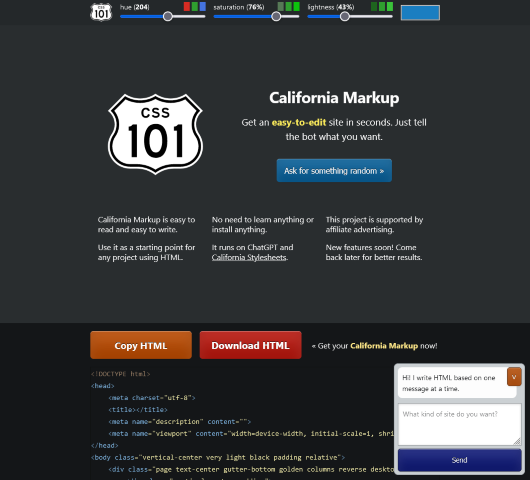
Task: Pick the lowest saturation preset swatch
Action: coord(281,6)
